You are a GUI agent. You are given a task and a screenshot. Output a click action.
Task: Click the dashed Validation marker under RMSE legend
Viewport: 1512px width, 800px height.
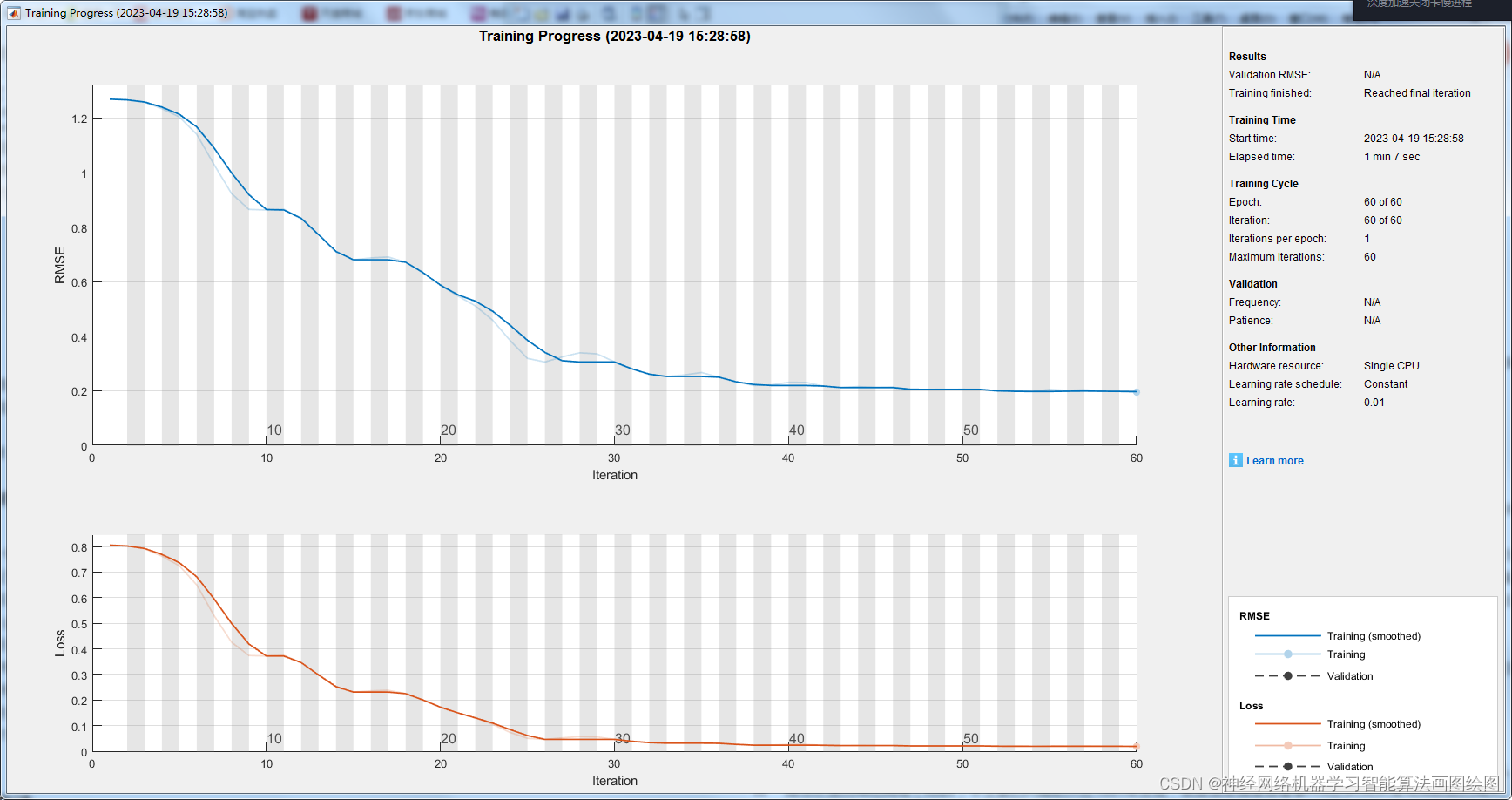tap(1287, 676)
